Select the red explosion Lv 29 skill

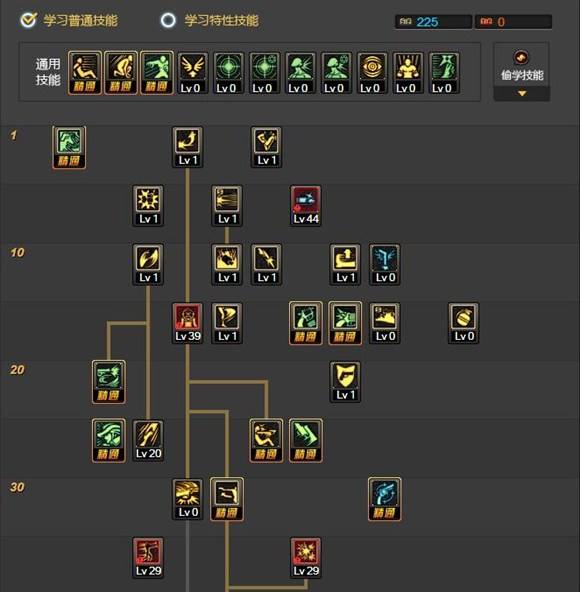click(x=305, y=558)
